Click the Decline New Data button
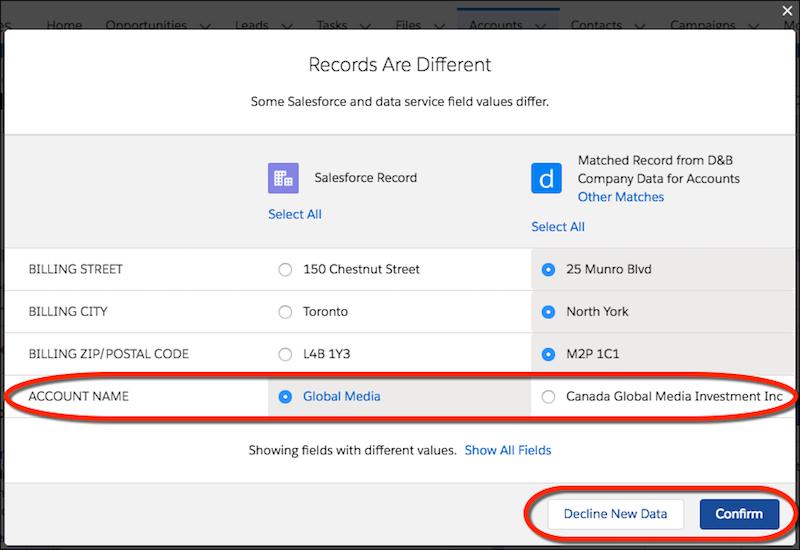The height and width of the screenshot is (550, 800). tap(615, 514)
